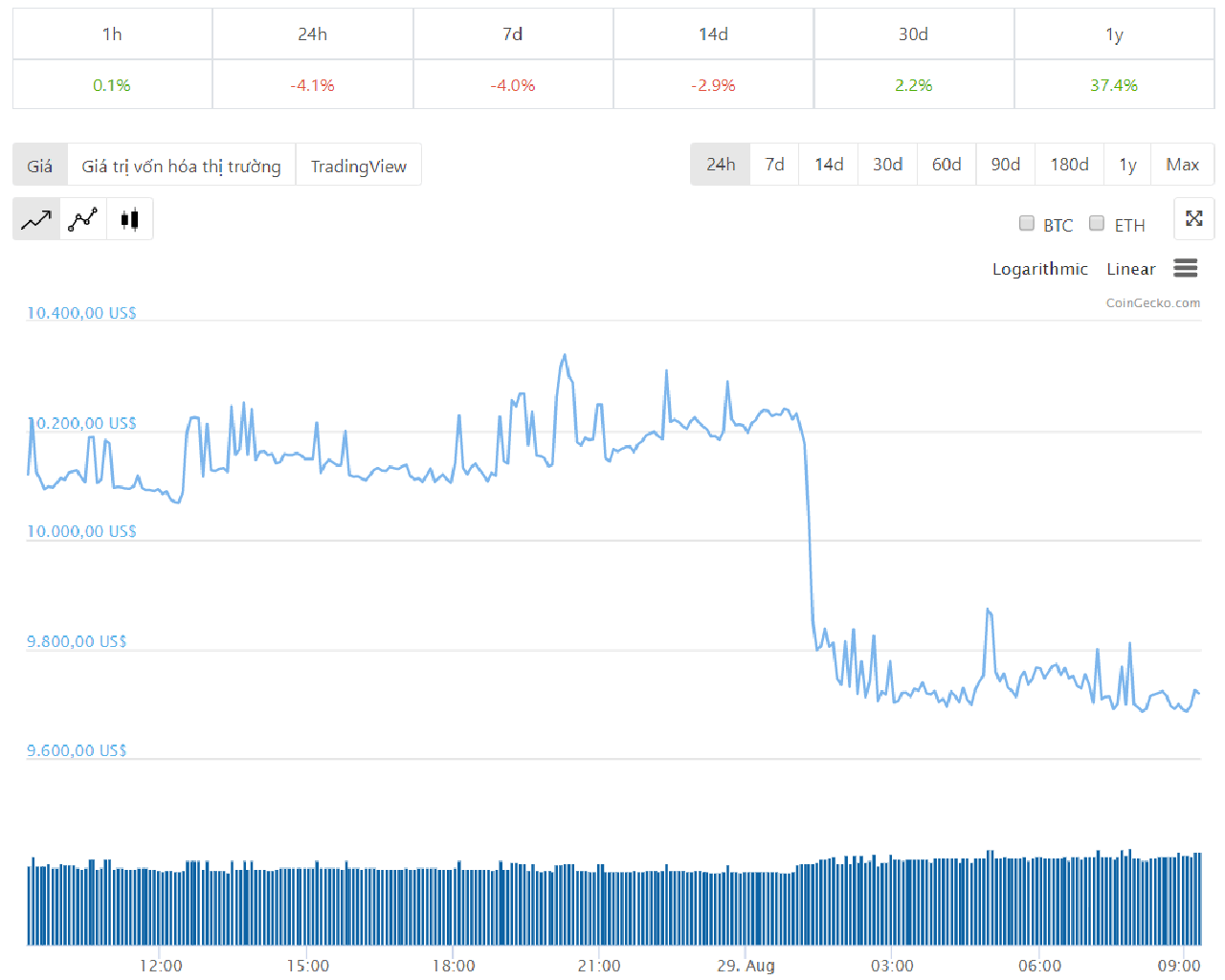
Task: Click the 1h column header in table
Action: pyautogui.click(x=112, y=34)
